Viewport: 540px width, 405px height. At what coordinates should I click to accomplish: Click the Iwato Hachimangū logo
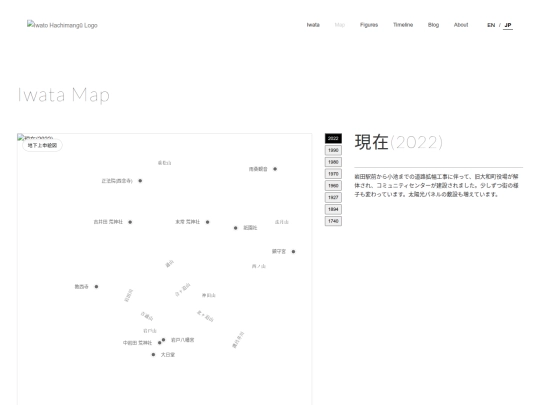pyautogui.click(x=62, y=25)
